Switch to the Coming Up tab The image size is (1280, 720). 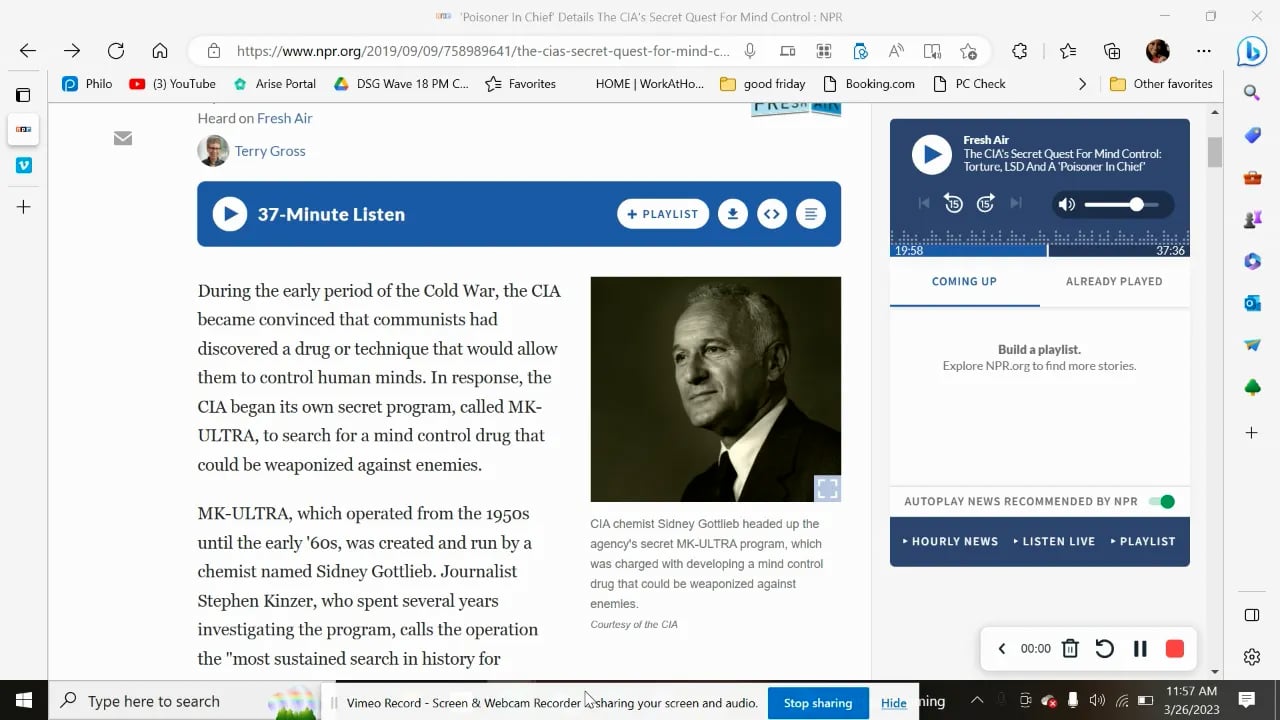[964, 282]
